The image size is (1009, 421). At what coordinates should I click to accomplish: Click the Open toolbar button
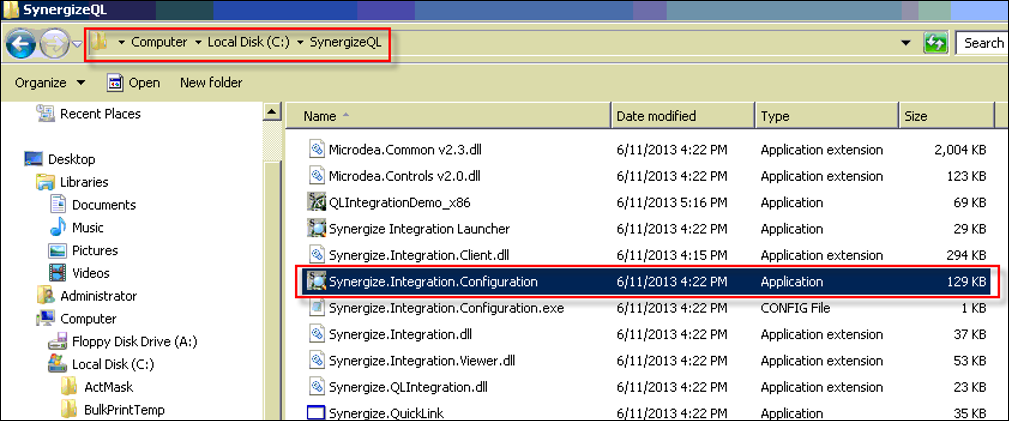134,82
